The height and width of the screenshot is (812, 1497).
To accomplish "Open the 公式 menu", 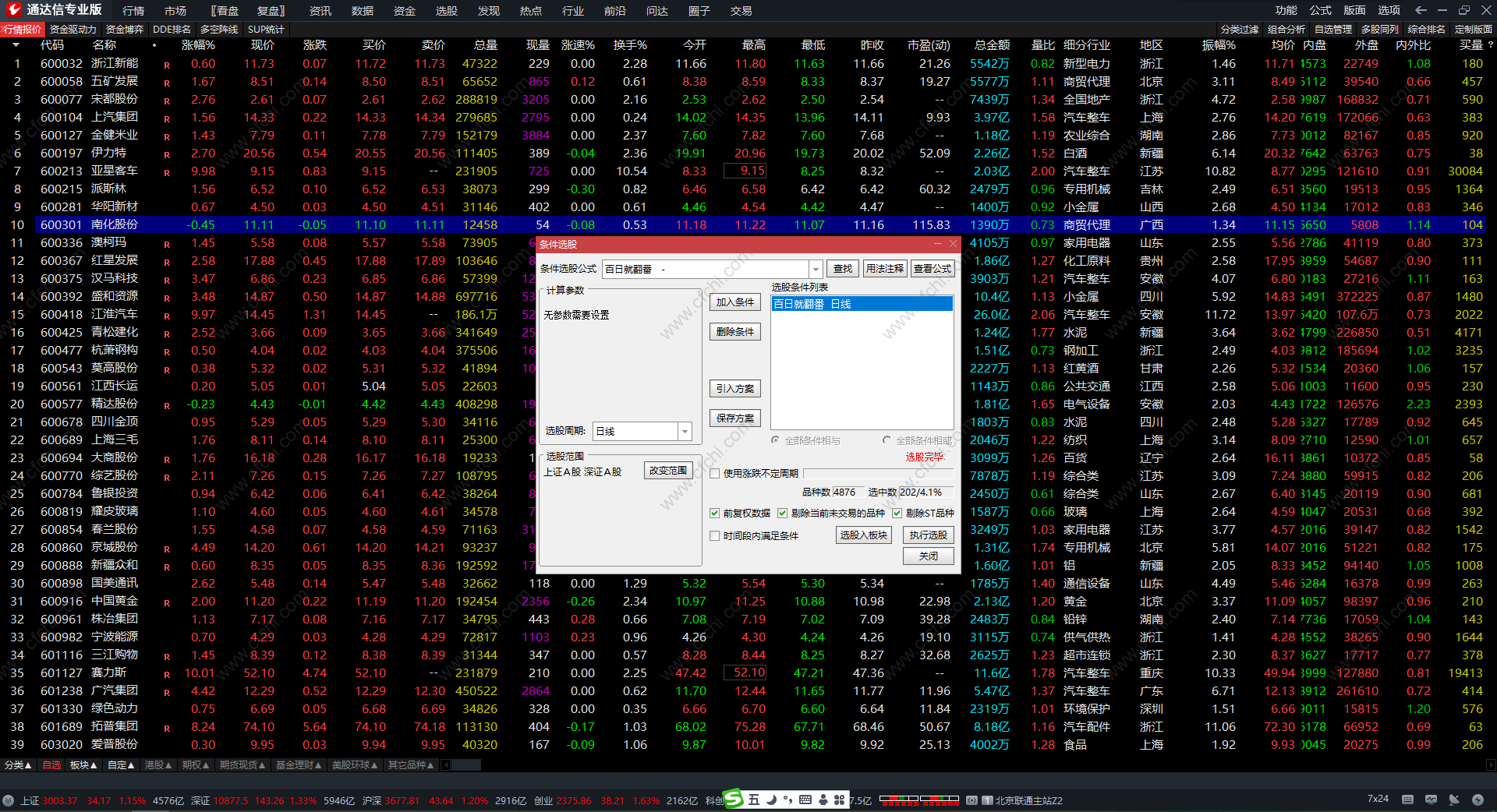I will click(1320, 10).
